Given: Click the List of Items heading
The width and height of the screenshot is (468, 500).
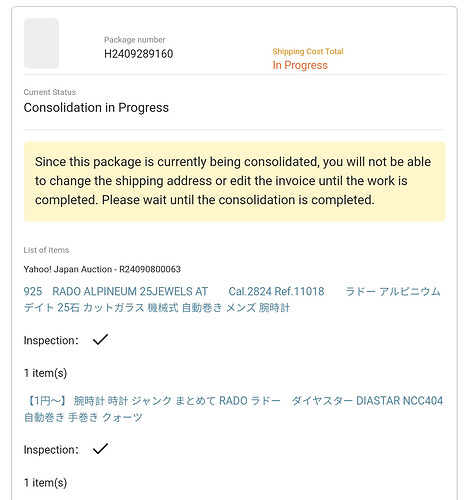Looking at the screenshot, I should 46,250.
